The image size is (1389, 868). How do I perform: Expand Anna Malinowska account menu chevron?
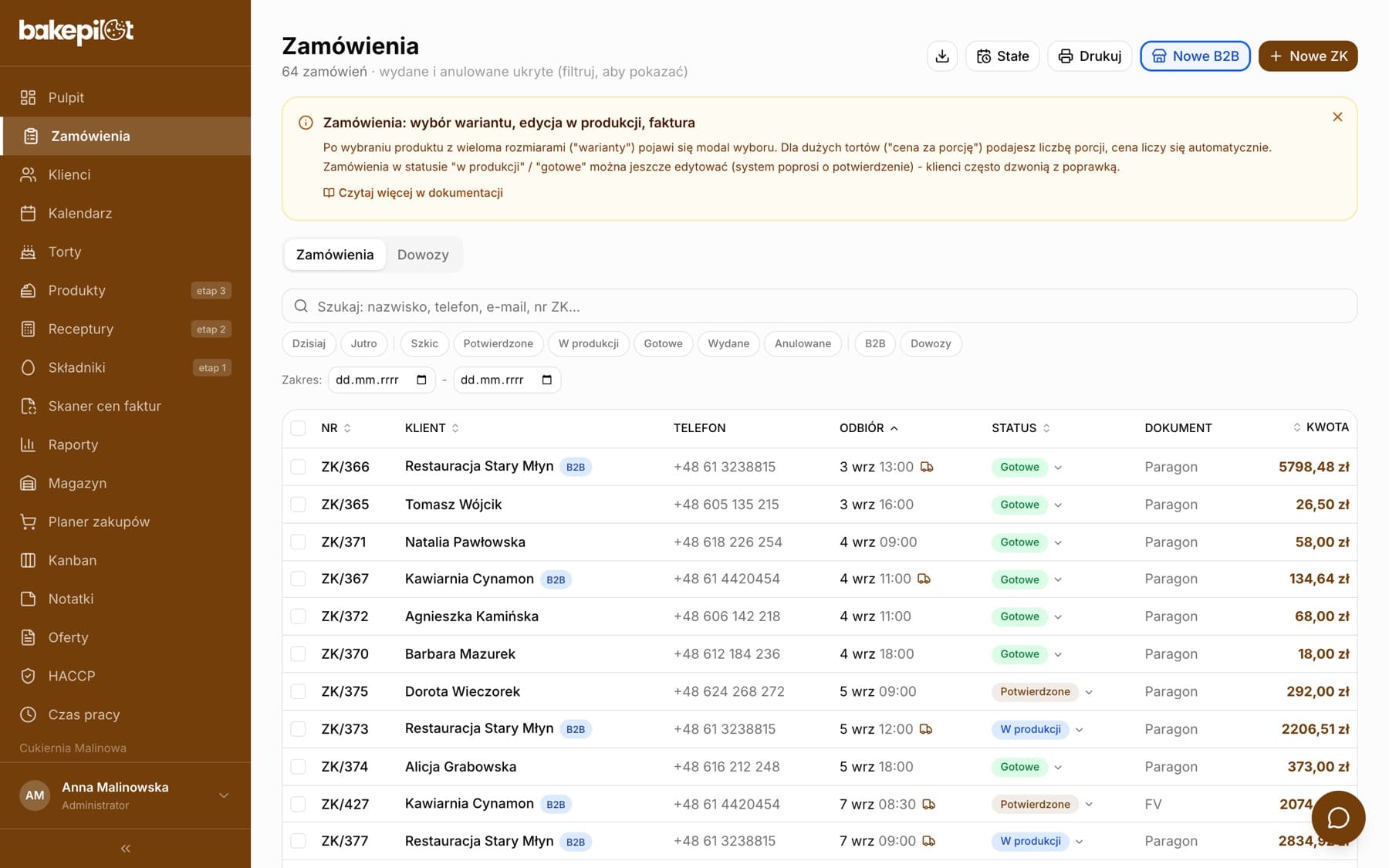(x=224, y=795)
